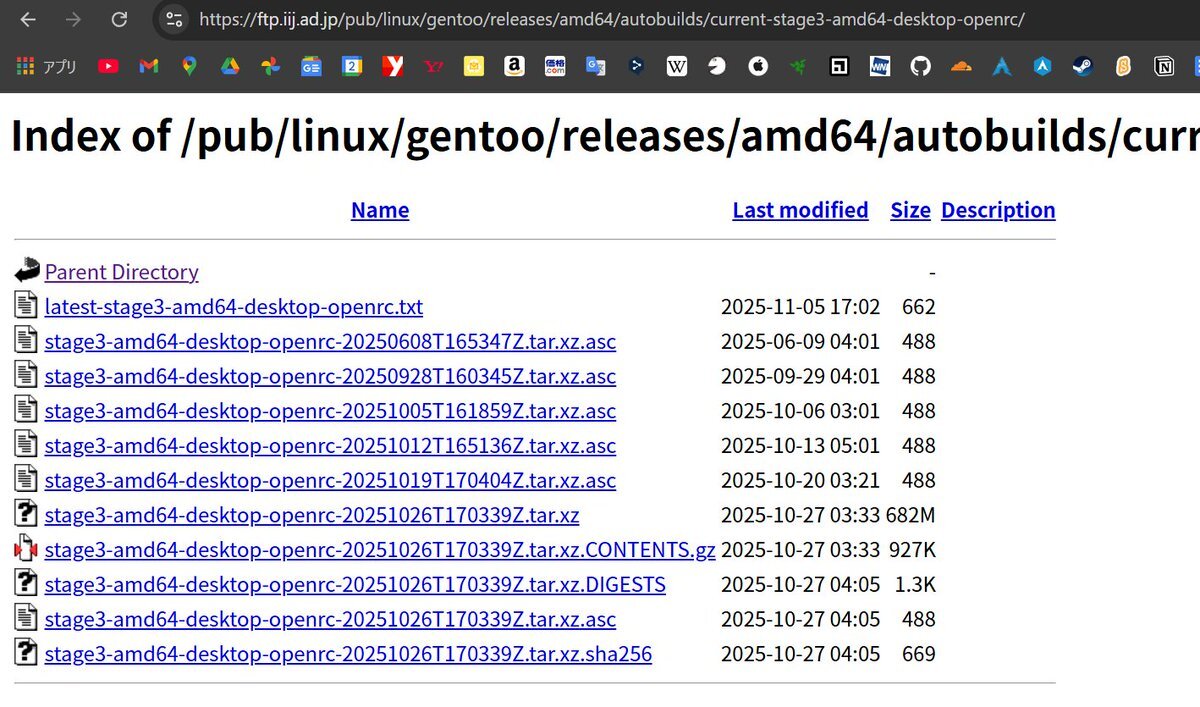Viewport: 1200px width, 707px height.
Task: Open the Gmail bookmark
Action: 149,67
